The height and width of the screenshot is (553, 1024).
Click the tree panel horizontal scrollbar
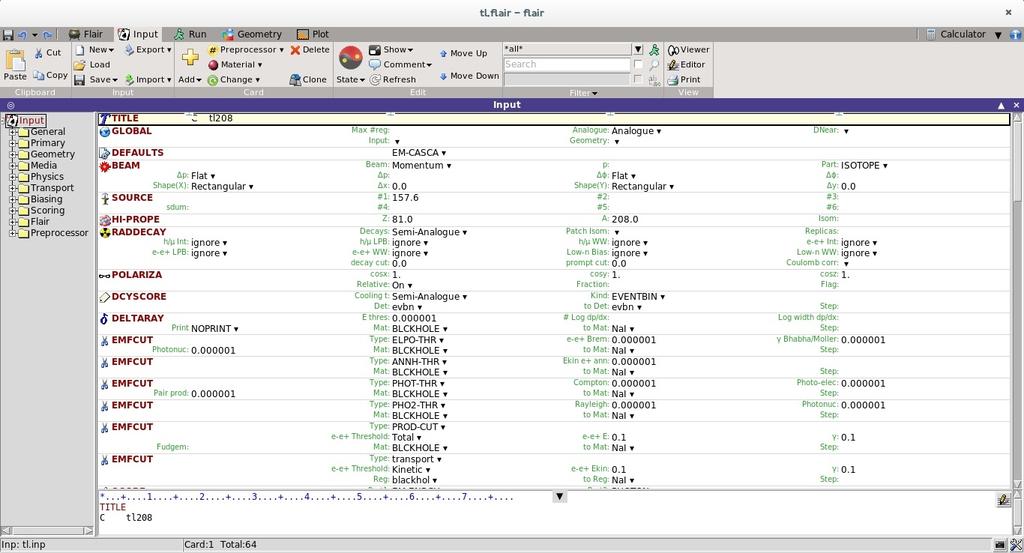point(47,531)
